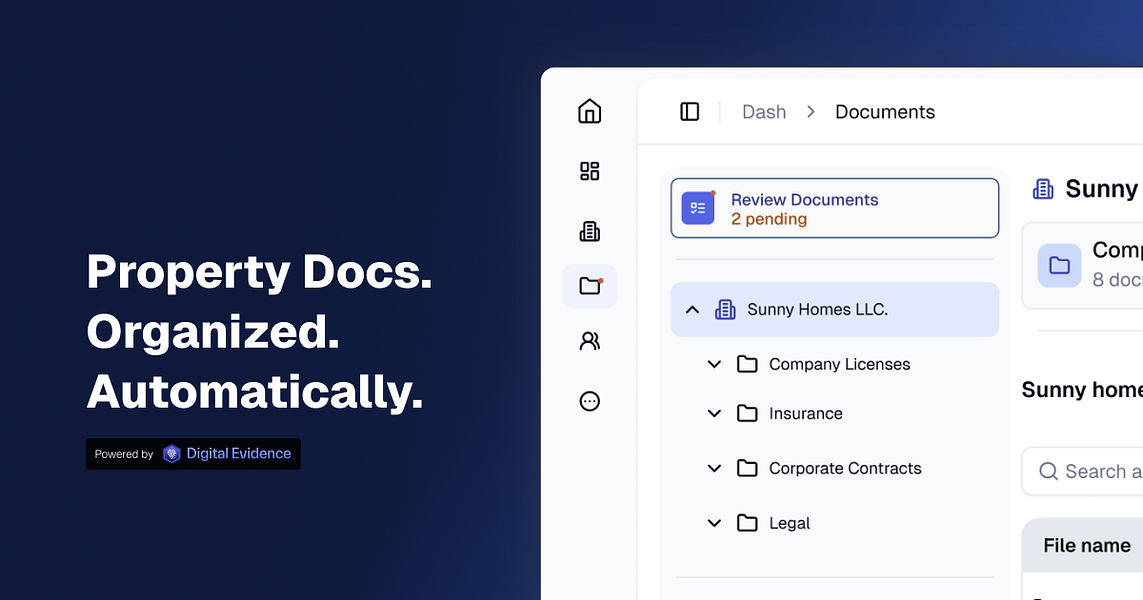The width and height of the screenshot is (1143, 600).
Task: Click the Sunny Homes LLC. building icon
Action: pos(725,310)
